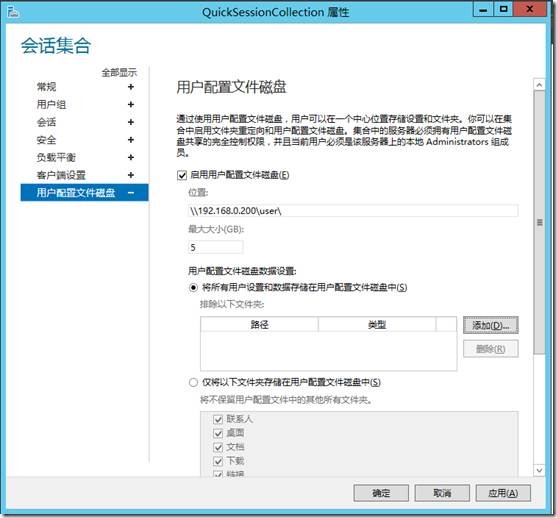This screenshot has width=557, height=518.
Task: Expand the 负载平衡 section plus icon
Action: click(x=131, y=157)
